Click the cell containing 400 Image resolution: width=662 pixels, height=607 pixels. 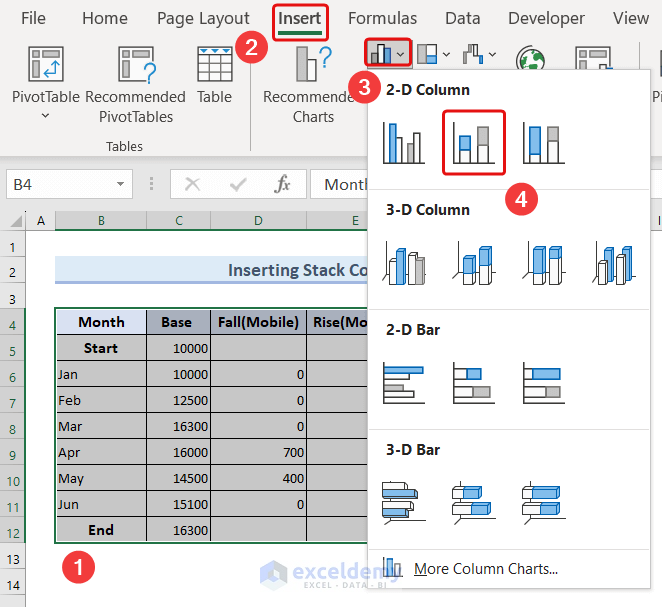258,478
